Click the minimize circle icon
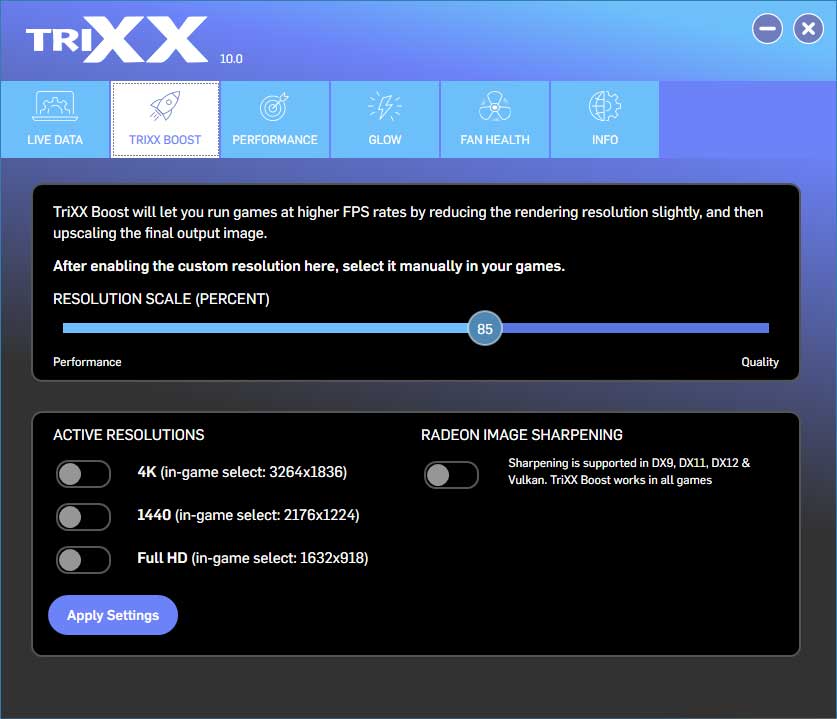Image resolution: width=837 pixels, height=719 pixels. [767, 28]
